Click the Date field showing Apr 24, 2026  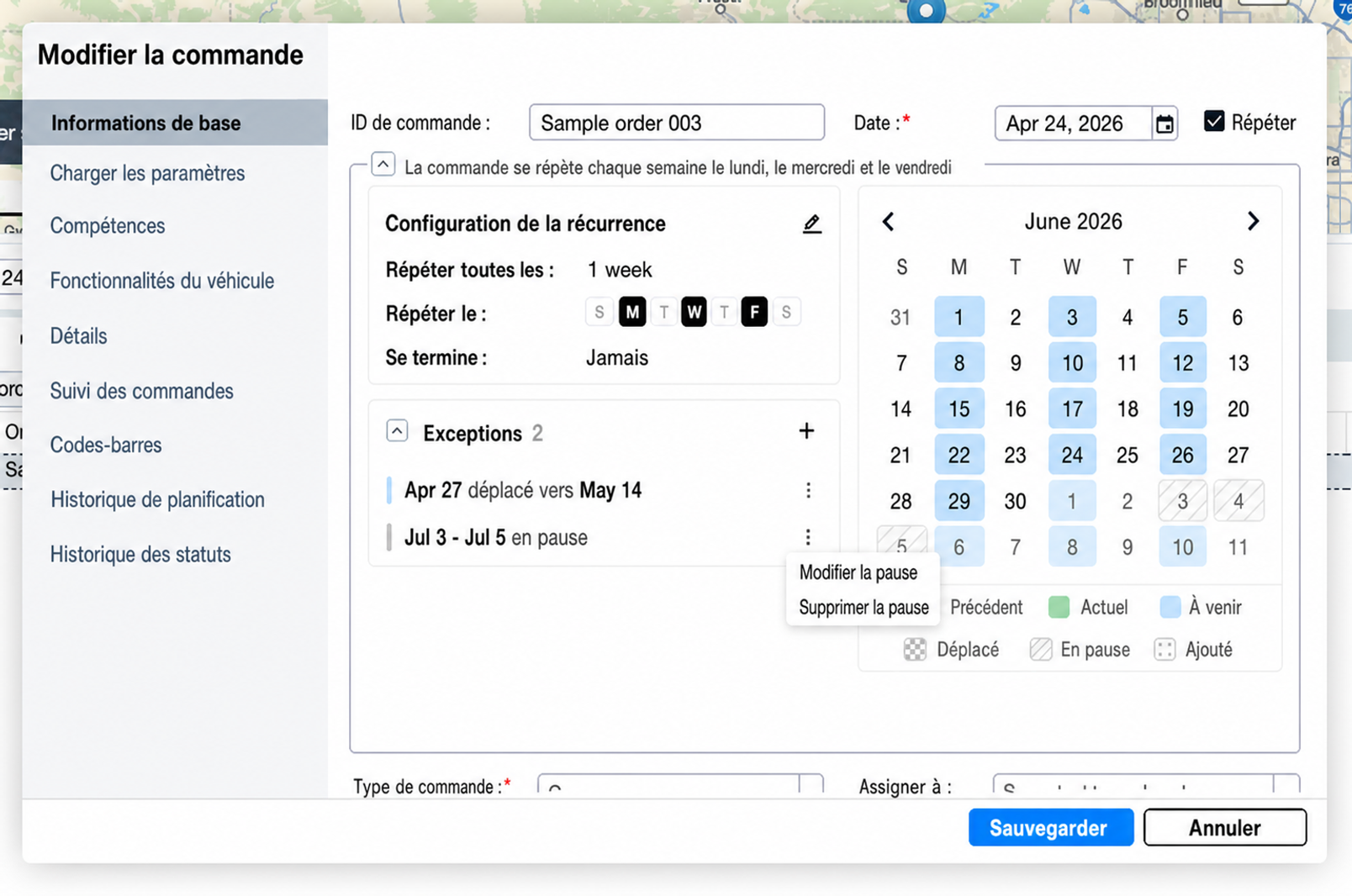coord(1072,124)
